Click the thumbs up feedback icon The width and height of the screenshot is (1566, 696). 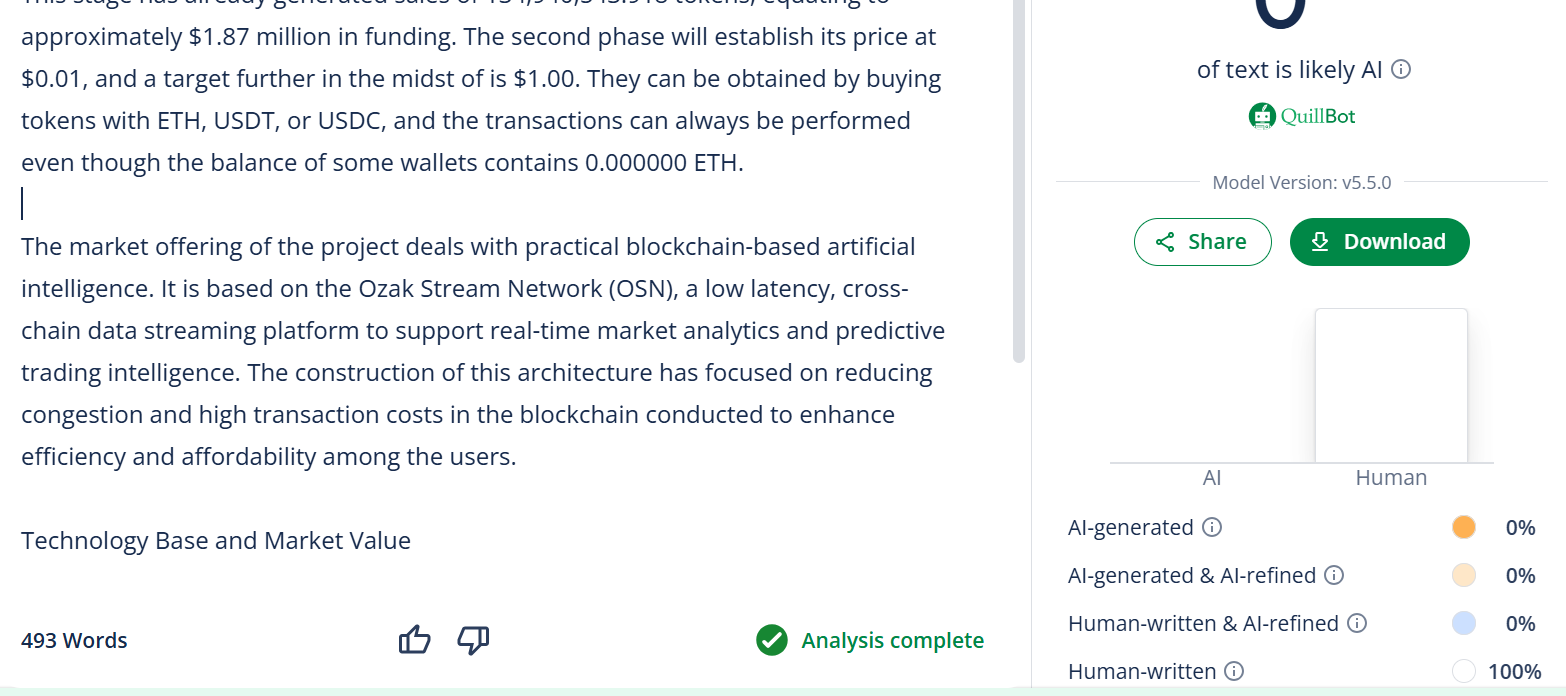click(414, 640)
